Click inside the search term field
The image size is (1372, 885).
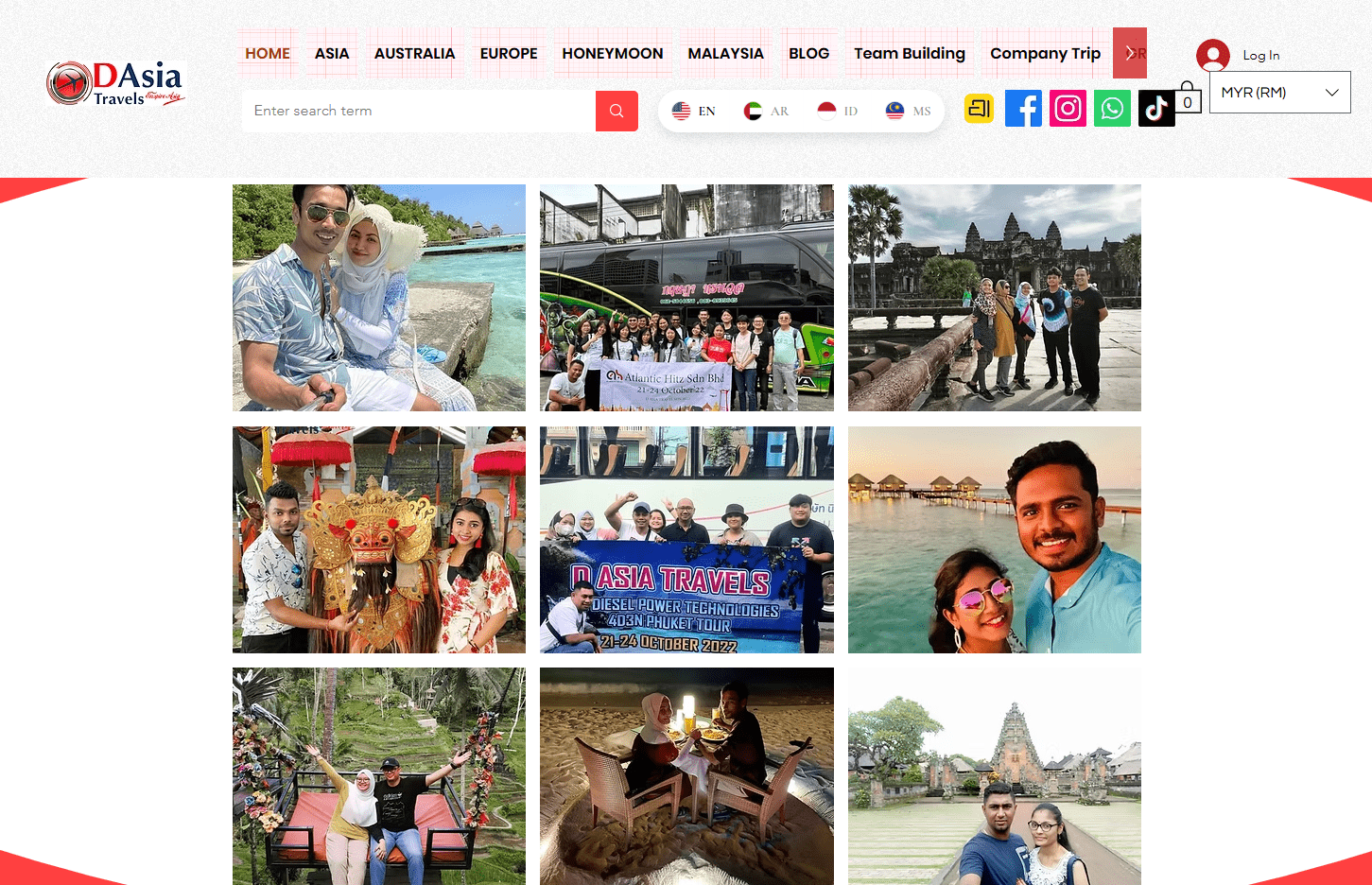[416, 111]
